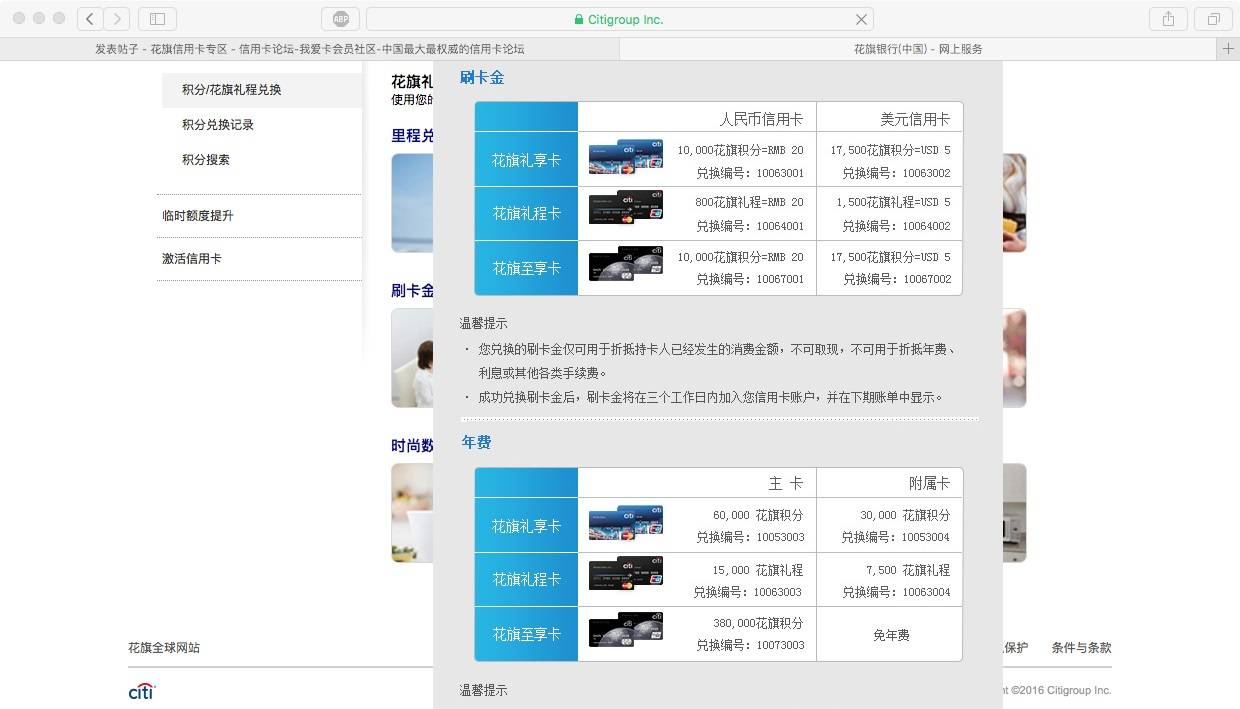Image resolution: width=1240 pixels, height=709 pixels.
Task: Click the 800花旗礼程=RMB 20 value
Action: 749,202
